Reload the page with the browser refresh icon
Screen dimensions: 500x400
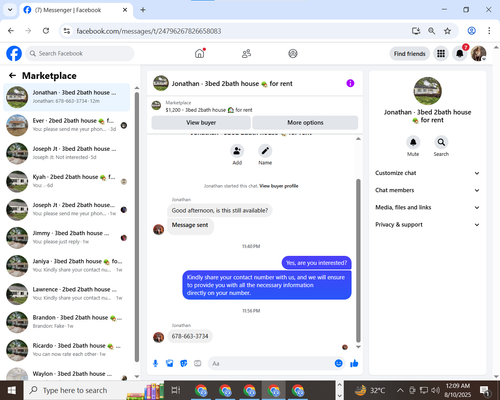[x=46, y=31]
